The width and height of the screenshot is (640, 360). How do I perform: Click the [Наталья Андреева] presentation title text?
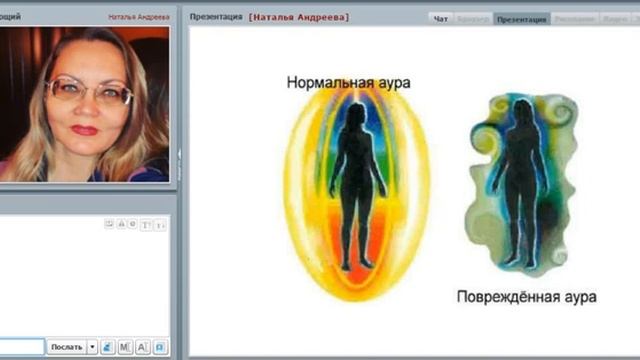pos(299,17)
